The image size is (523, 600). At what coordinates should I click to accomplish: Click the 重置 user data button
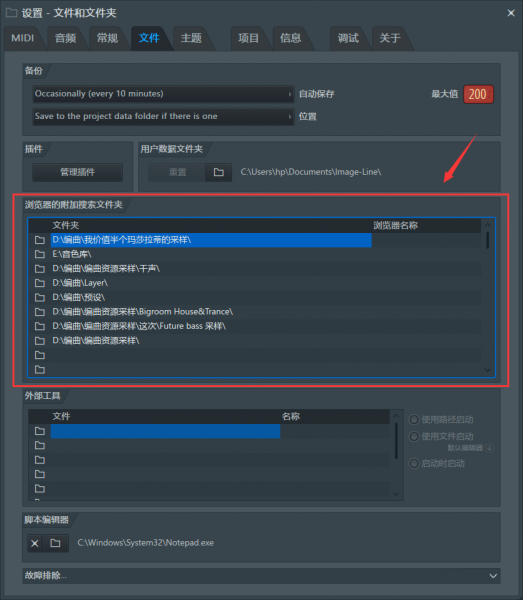click(177, 172)
